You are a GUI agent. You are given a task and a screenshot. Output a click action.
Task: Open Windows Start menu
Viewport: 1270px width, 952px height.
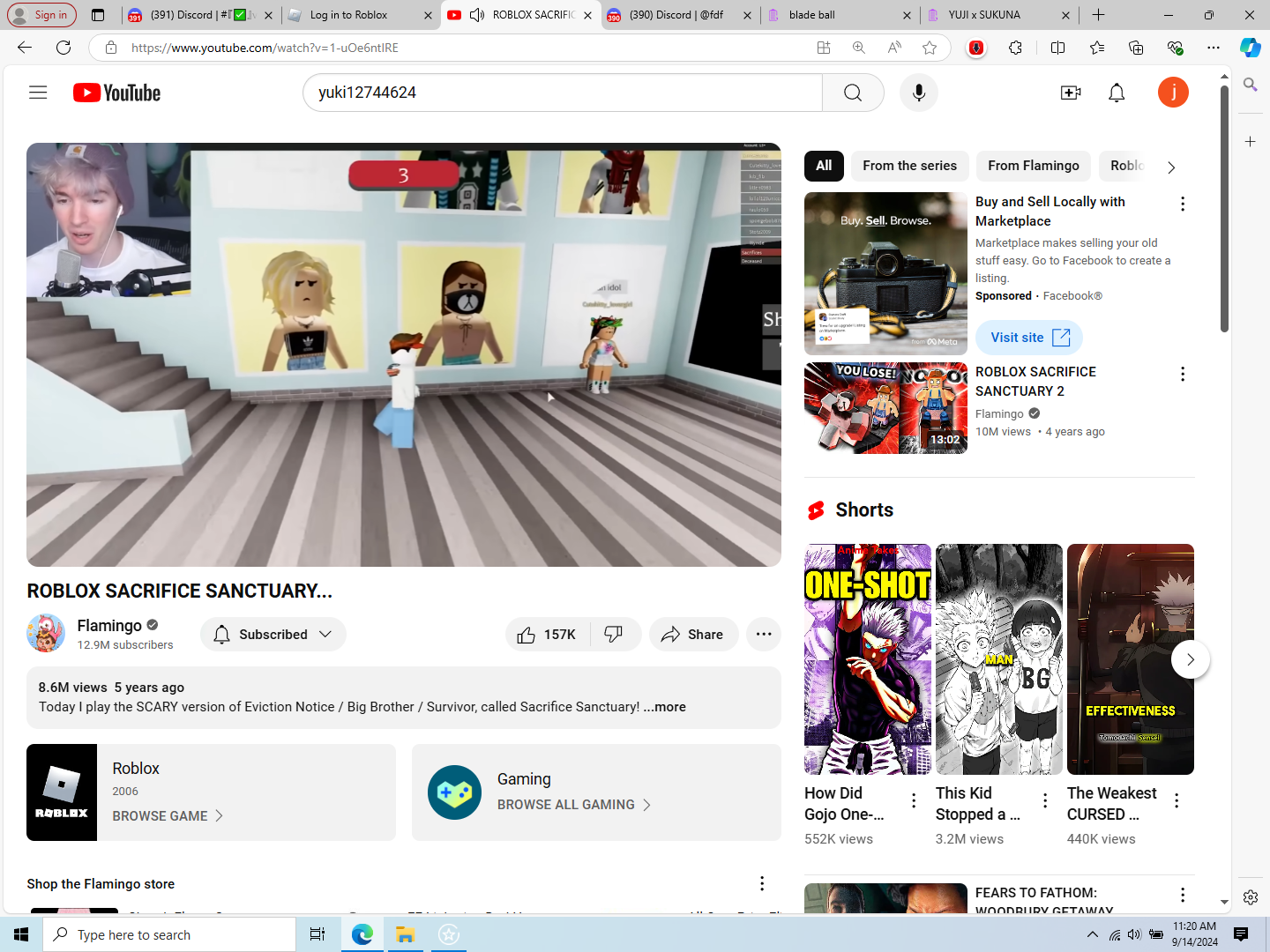pyautogui.click(x=21, y=934)
